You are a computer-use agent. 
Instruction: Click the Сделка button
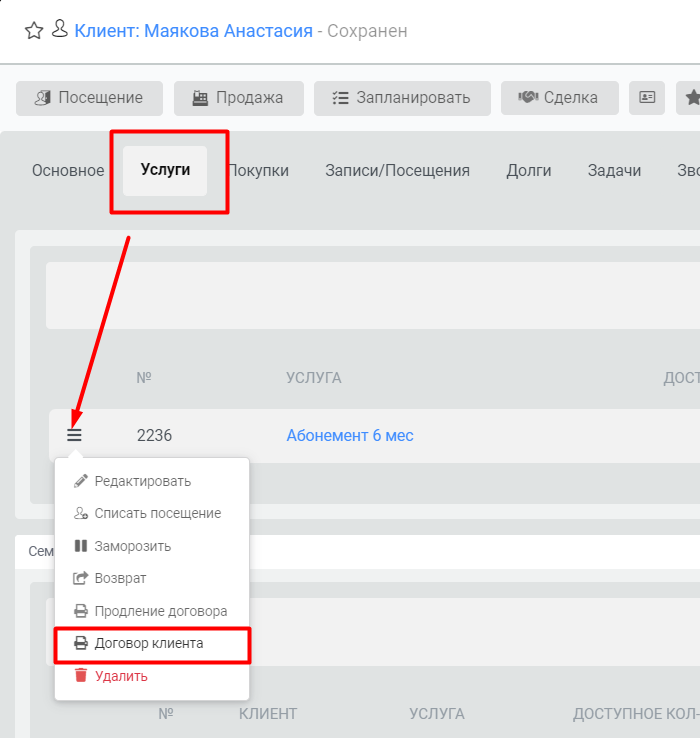click(x=559, y=98)
